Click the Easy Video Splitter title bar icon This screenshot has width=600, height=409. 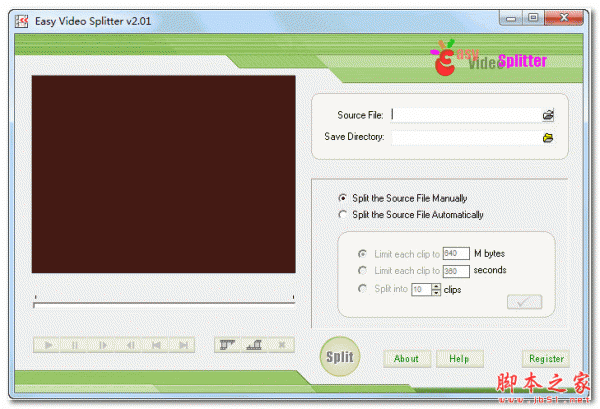(x=21, y=21)
